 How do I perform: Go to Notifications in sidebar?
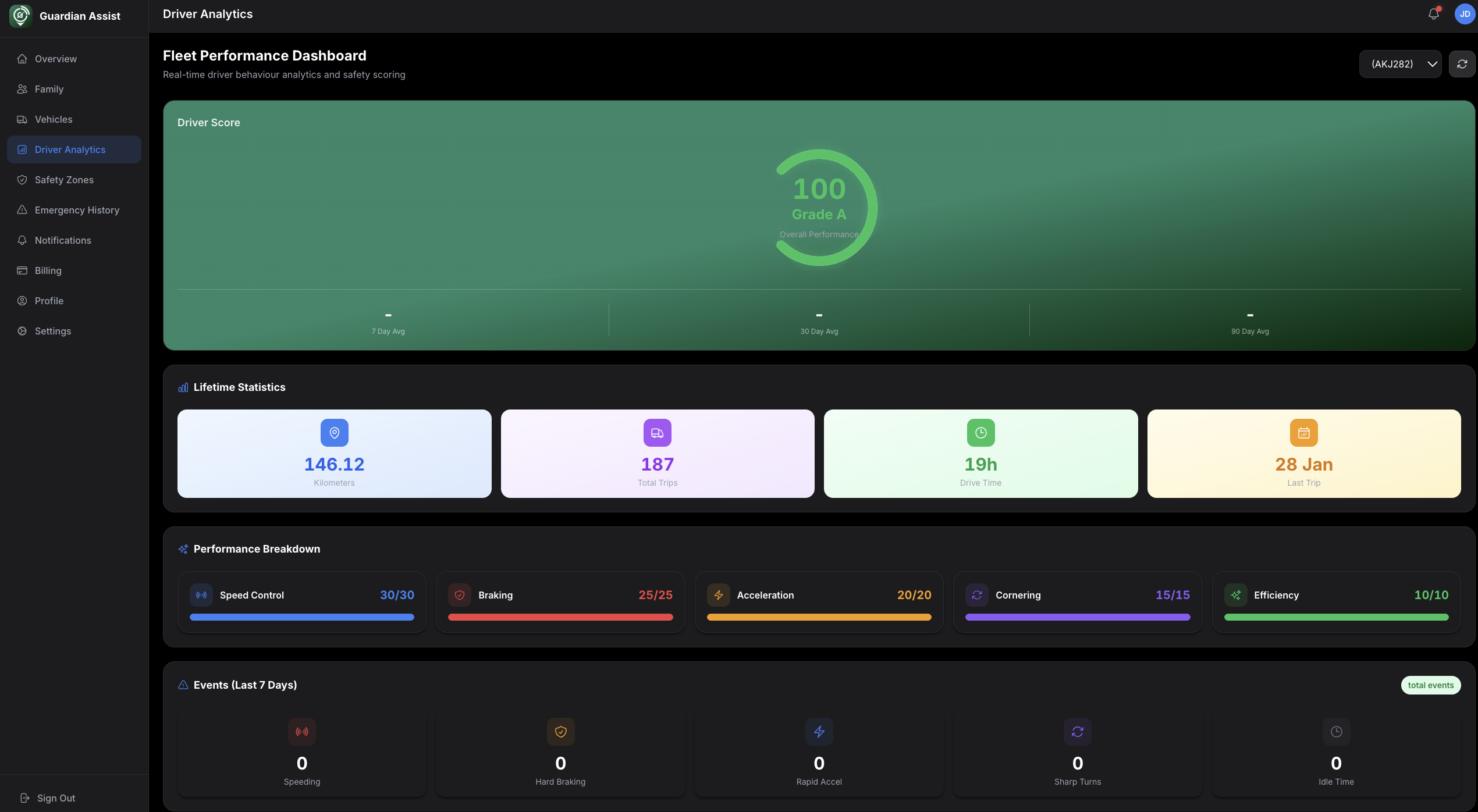point(74,240)
